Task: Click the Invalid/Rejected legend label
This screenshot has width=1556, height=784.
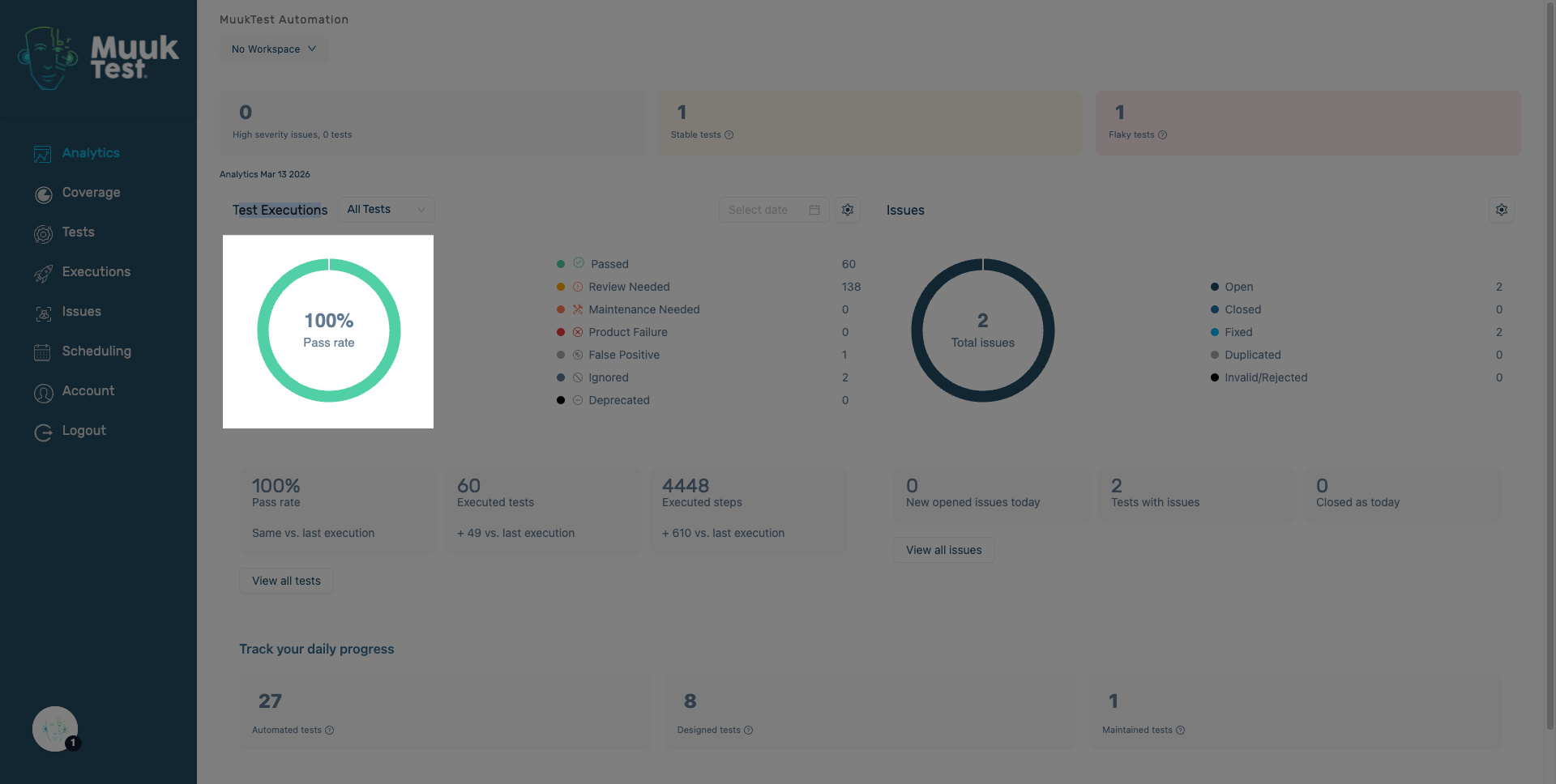Action: pyautogui.click(x=1266, y=377)
